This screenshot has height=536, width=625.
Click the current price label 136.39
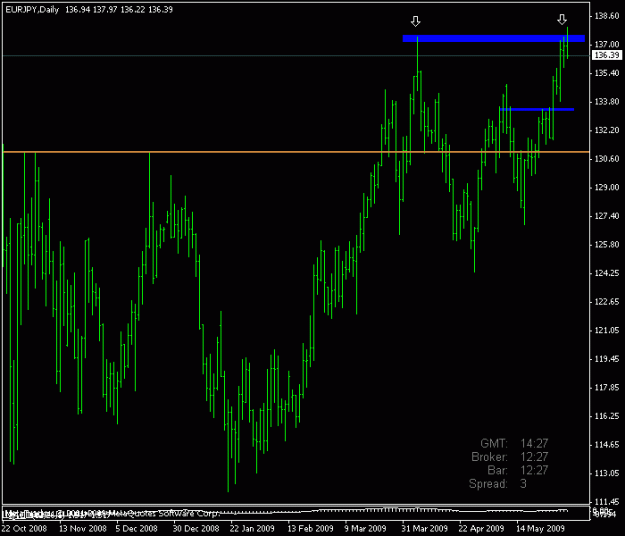606,55
